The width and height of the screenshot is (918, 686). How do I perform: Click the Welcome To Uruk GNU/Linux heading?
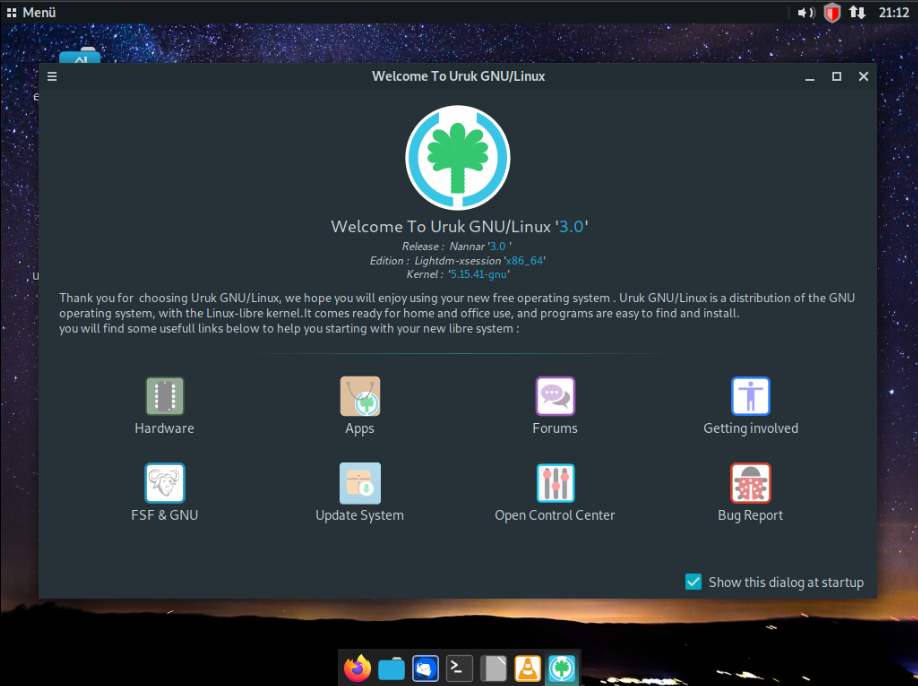tap(459, 227)
